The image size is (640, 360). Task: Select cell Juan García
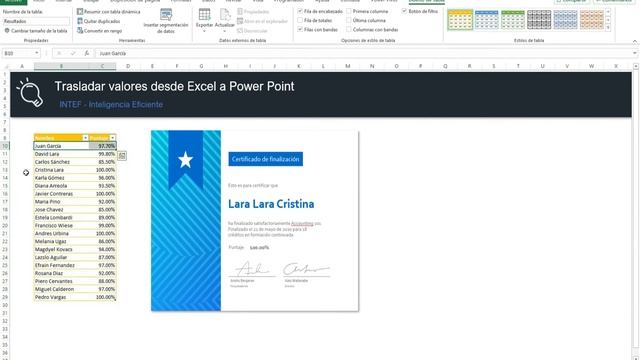tap(61, 146)
